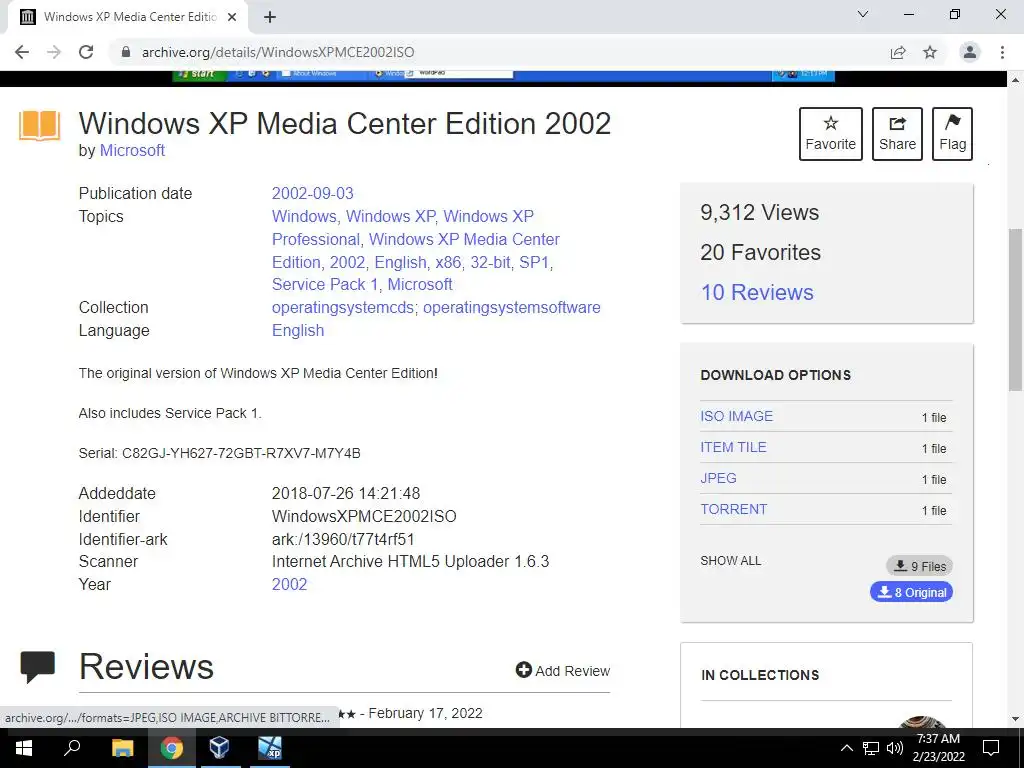Screen dimensions: 1024x768
Task: Open the XP virtual machine taskbar icon
Action: coord(269,748)
